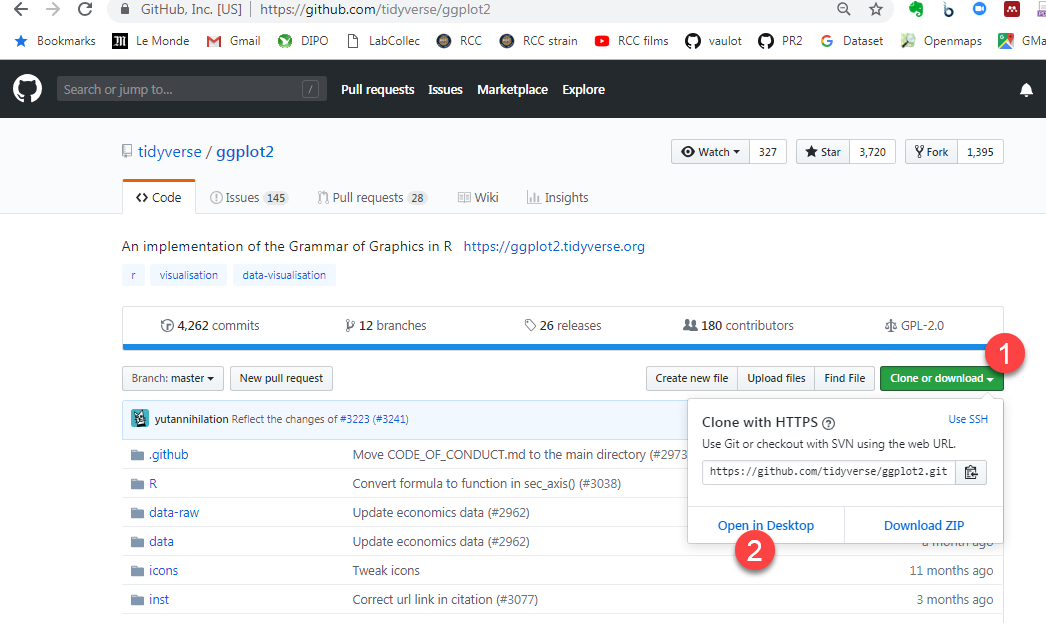Open the LabCollec bookmark
Screen dimensions: 1046x623
384,41
